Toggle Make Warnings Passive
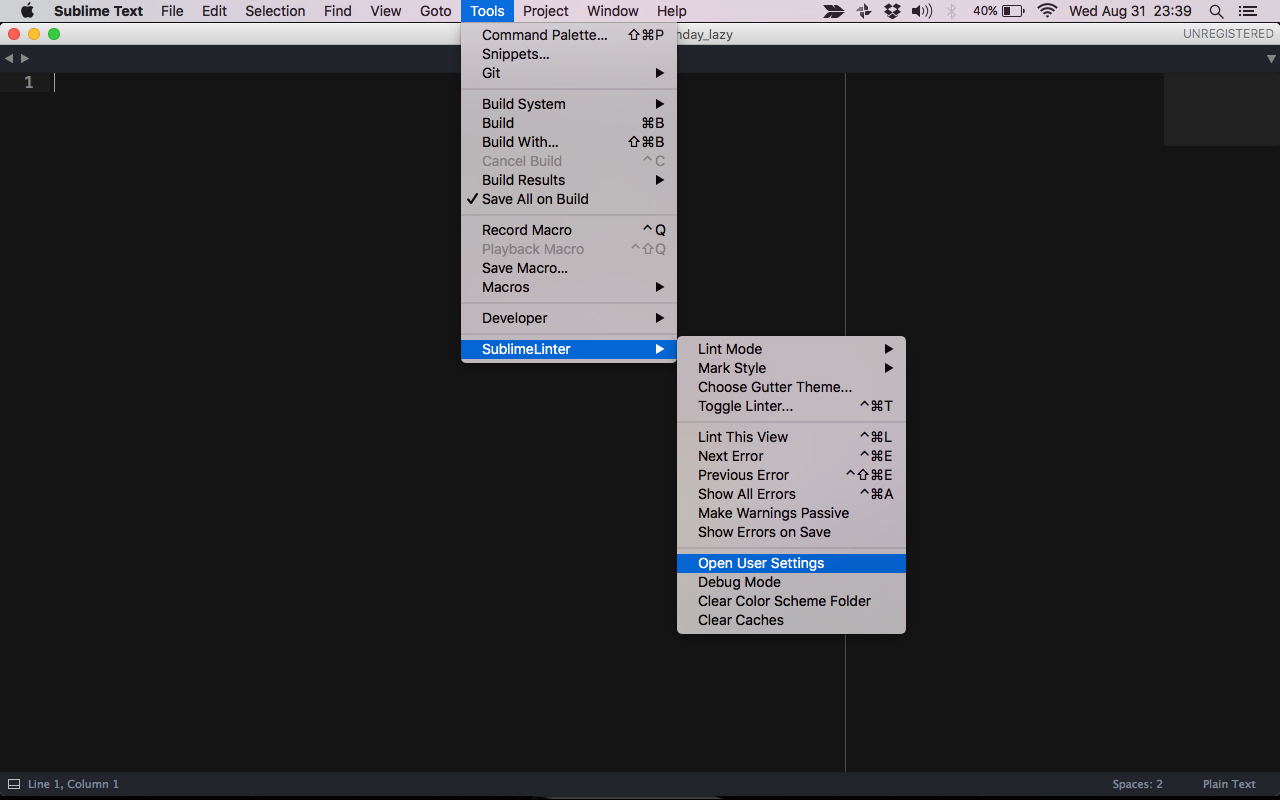Viewport: 1280px width, 800px height. (791, 513)
